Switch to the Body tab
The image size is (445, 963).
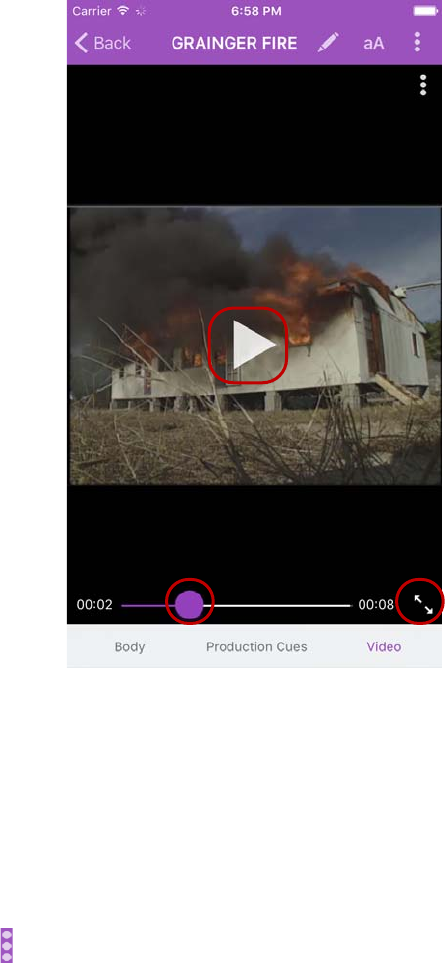coord(130,647)
